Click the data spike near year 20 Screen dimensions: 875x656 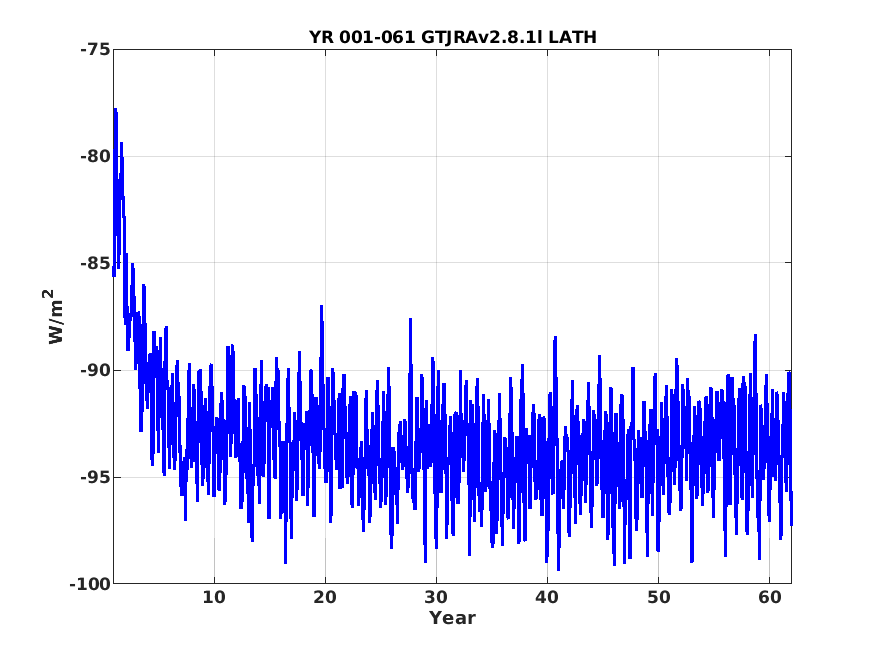click(x=321, y=308)
